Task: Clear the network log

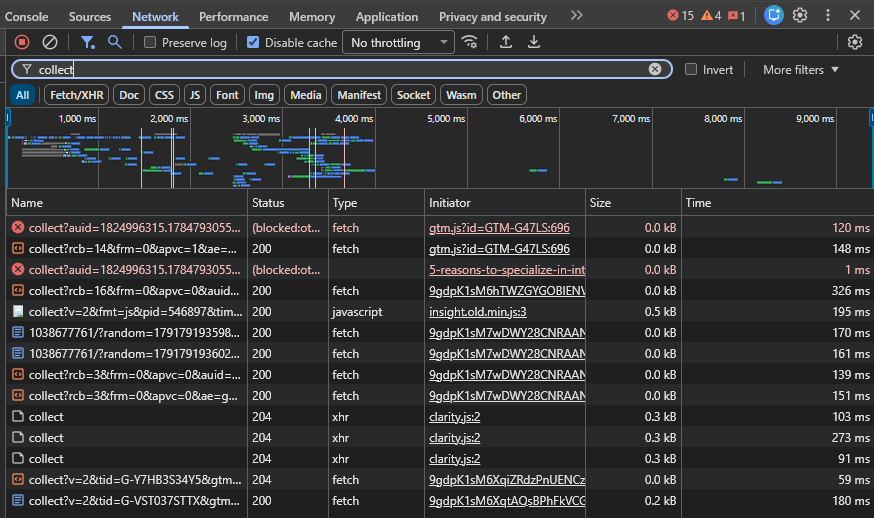Action: pos(50,42)
